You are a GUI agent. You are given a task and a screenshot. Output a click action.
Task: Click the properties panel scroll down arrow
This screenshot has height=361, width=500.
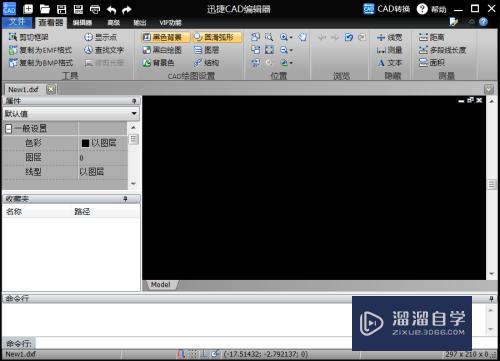(133, 184)
